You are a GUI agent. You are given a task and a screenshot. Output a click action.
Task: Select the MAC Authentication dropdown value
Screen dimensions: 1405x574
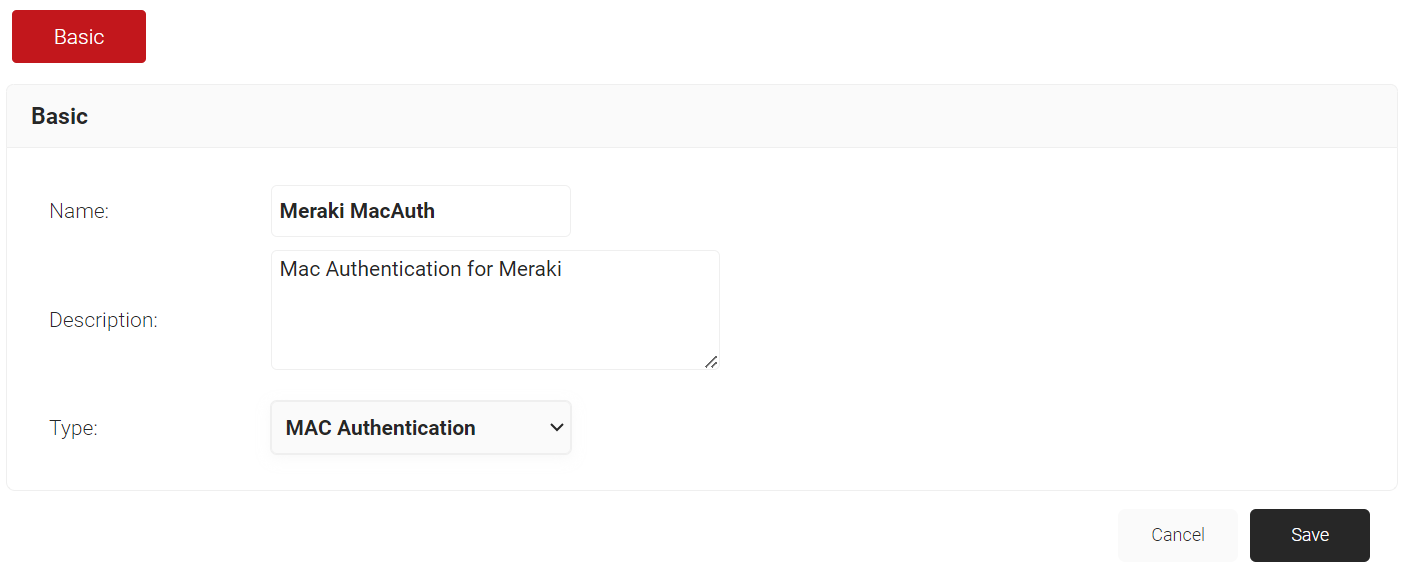click(381, 428)
